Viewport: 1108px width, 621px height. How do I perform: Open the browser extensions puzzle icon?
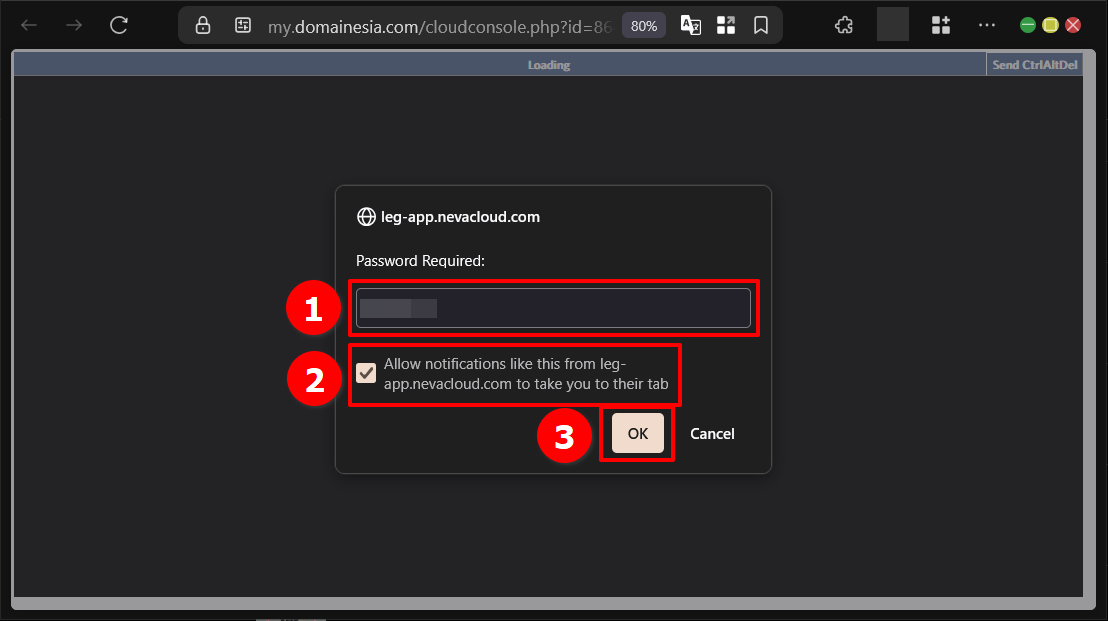coord(843,25)
